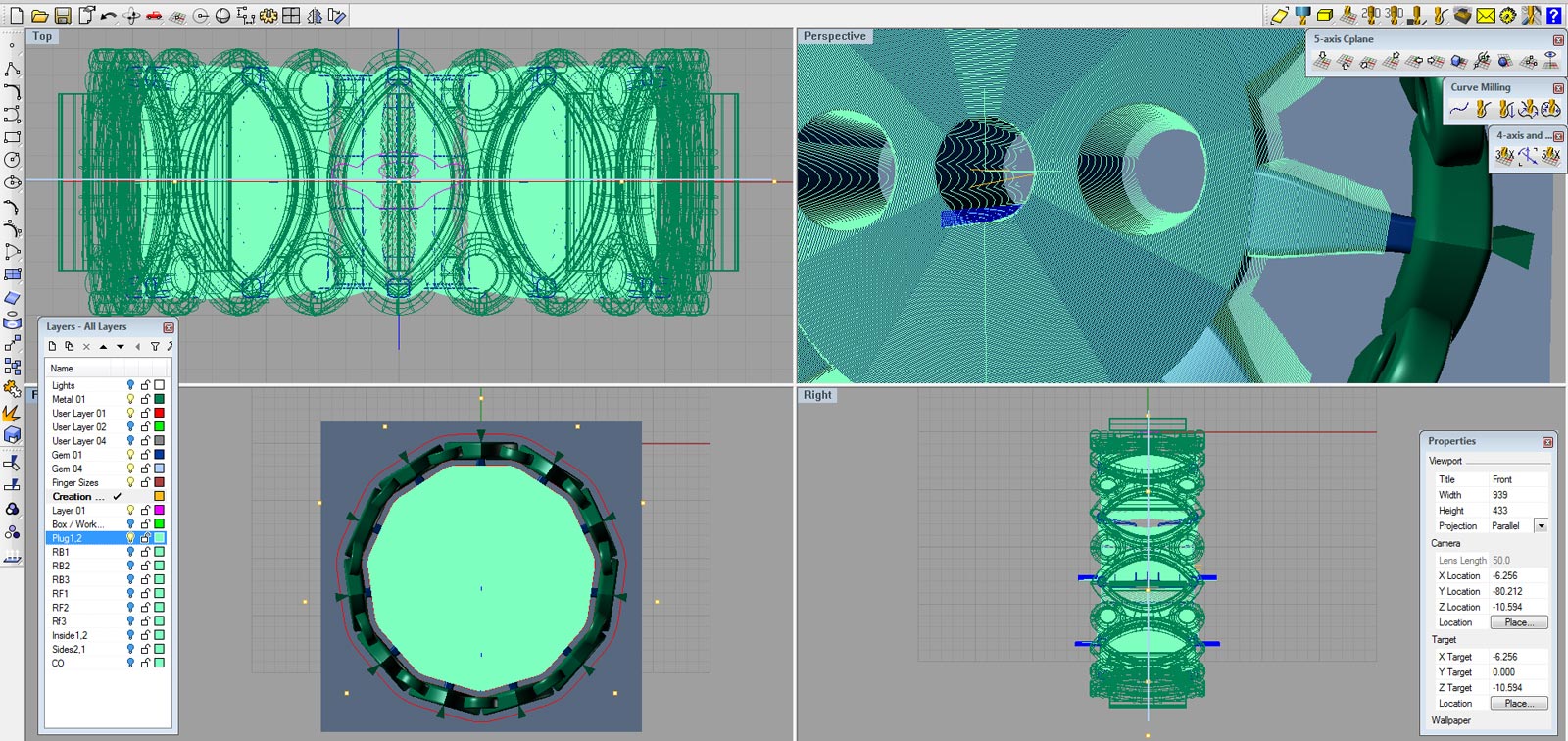Viewport: 1568px width, 741px height.
Task: Click the layer filter funnel icon
Action: pyautogui.click(x=155, y=346)
